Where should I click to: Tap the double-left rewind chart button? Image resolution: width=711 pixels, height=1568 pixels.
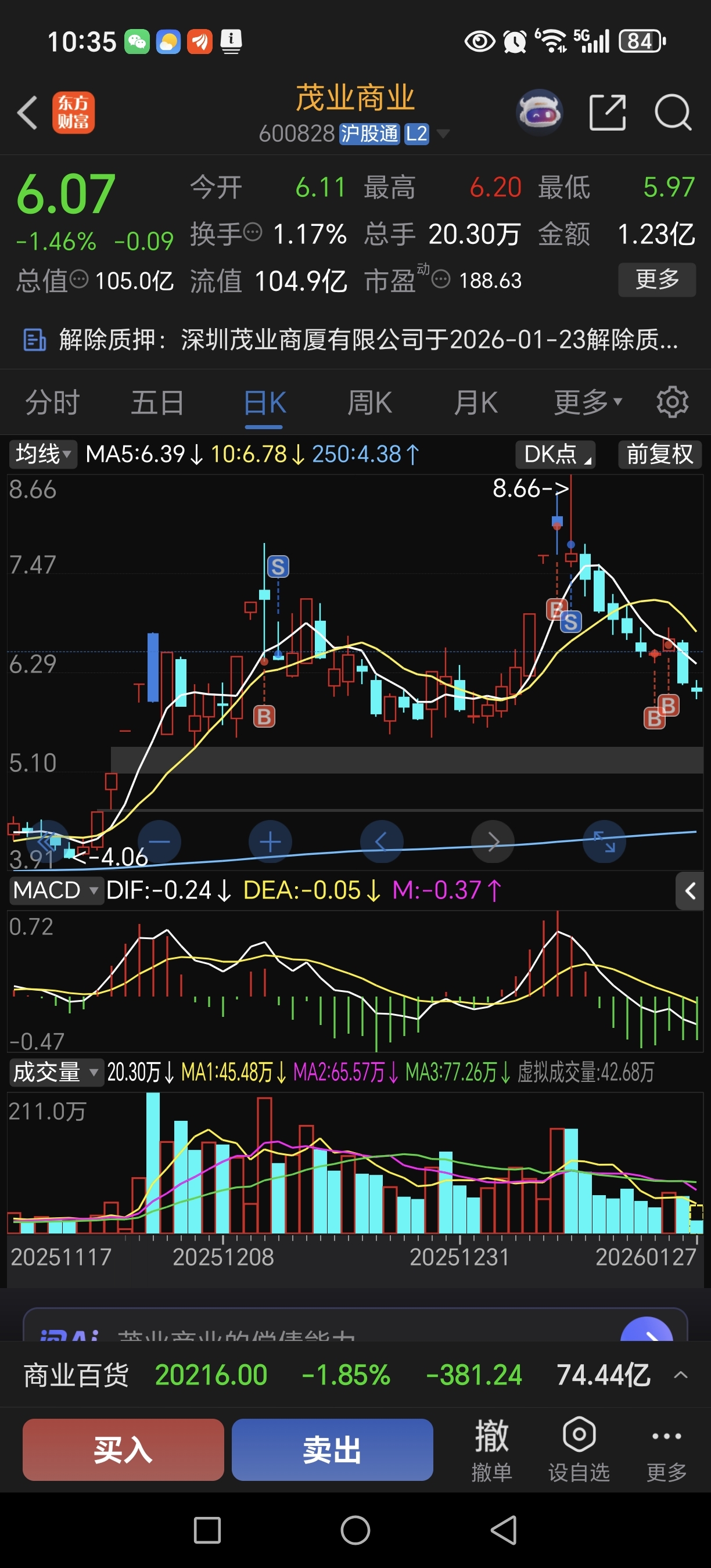click(x=48, y=842)
